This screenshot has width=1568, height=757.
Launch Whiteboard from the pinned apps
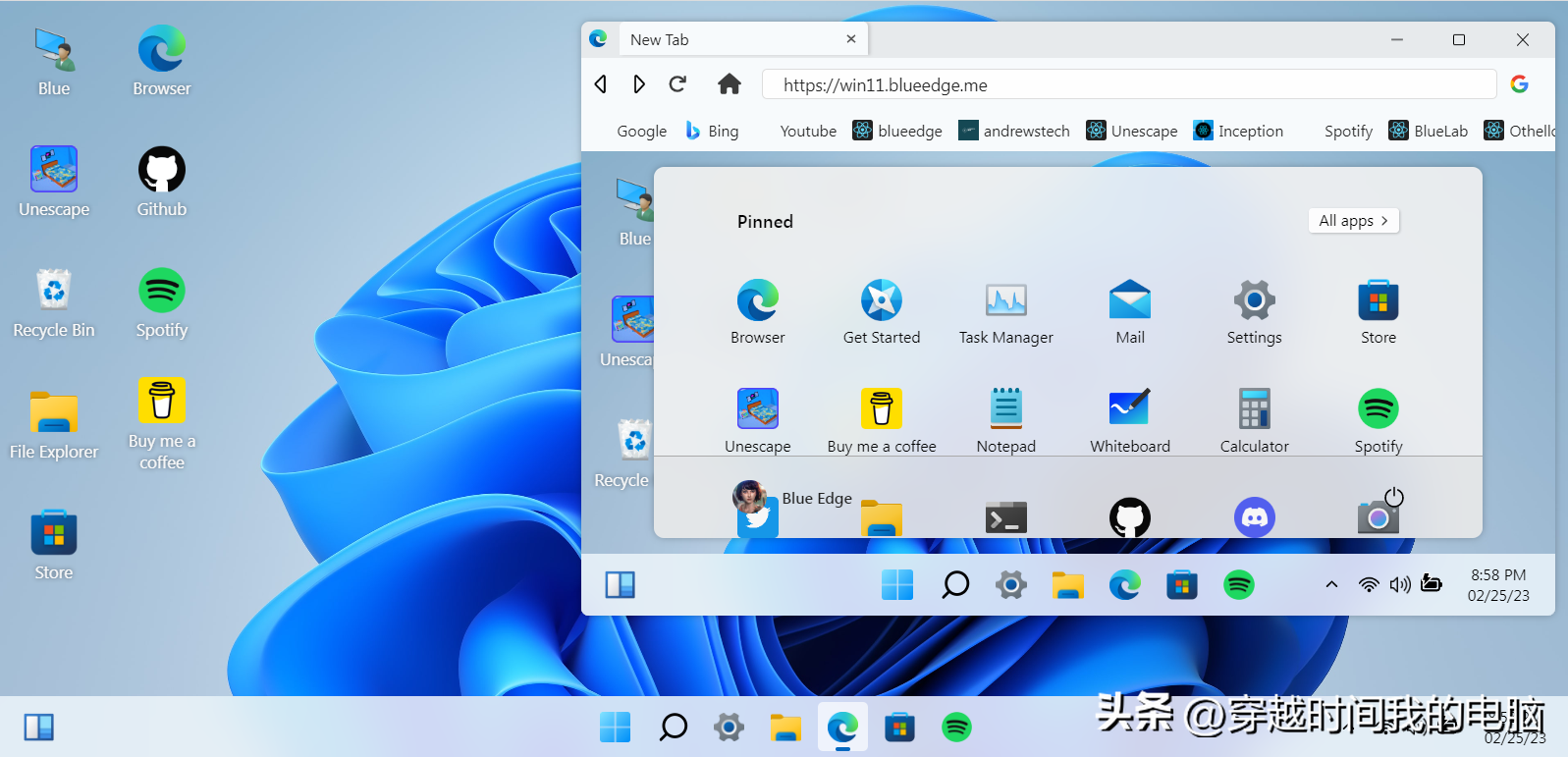(x=1130, y=420)
